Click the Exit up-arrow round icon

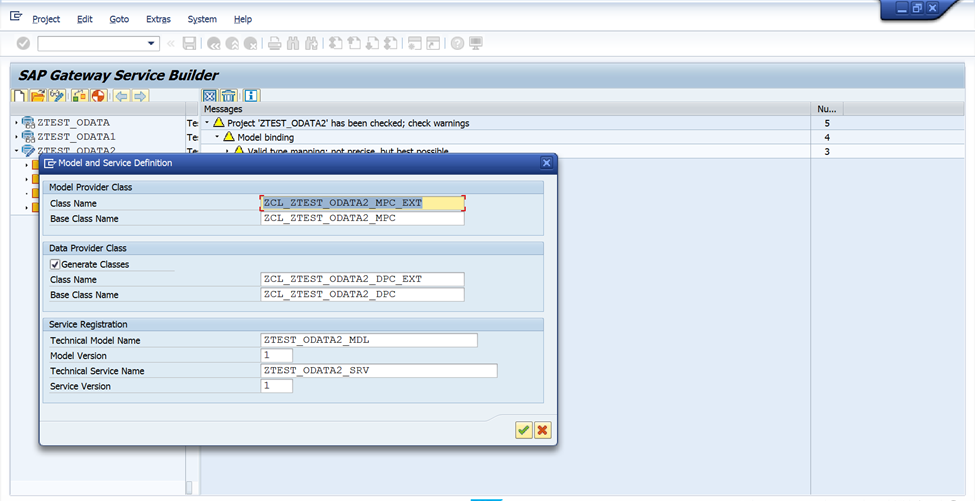point(232,44)
